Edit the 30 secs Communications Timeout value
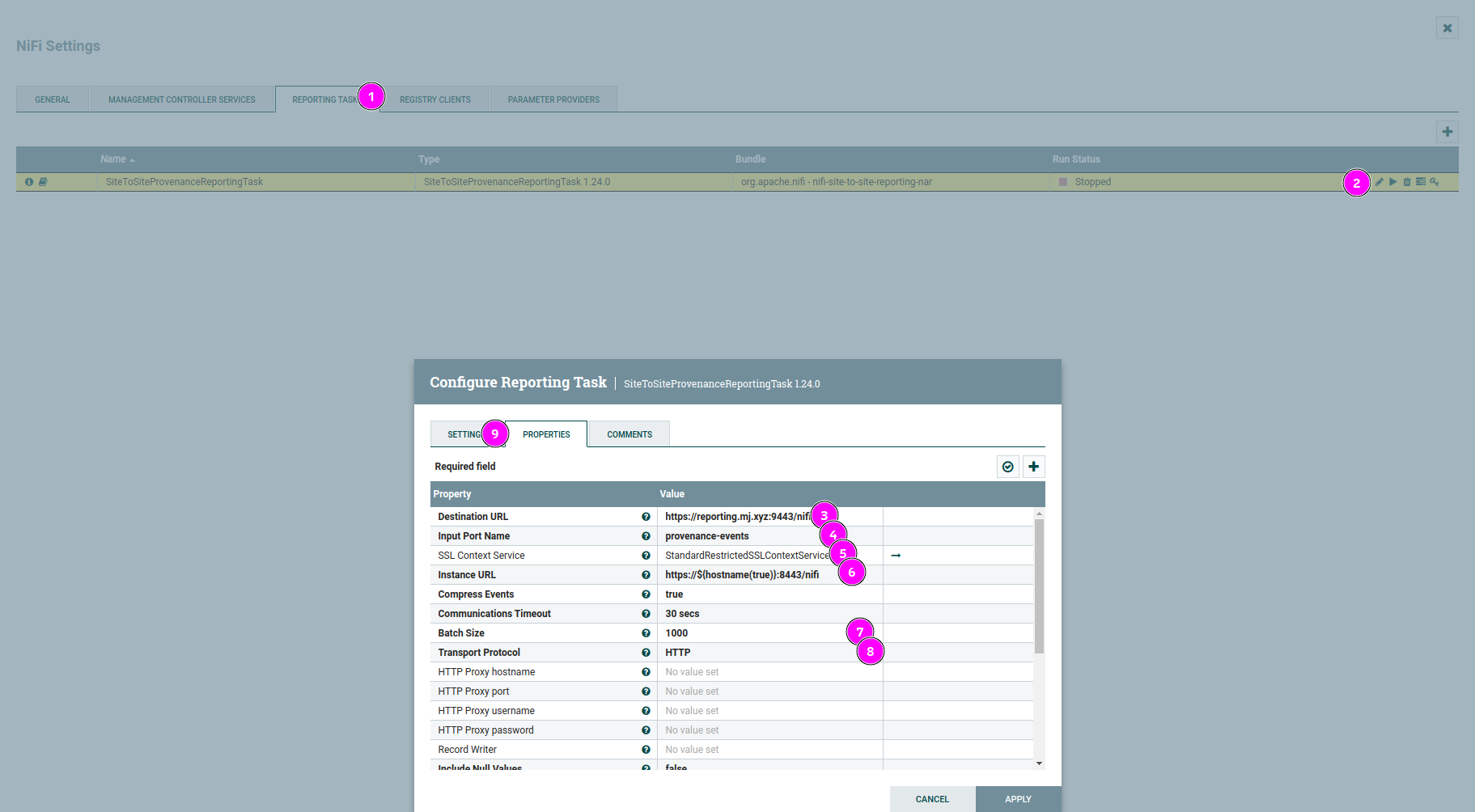Image resolution: width=1475 pixels, height=812 pixels. point(769,614)
